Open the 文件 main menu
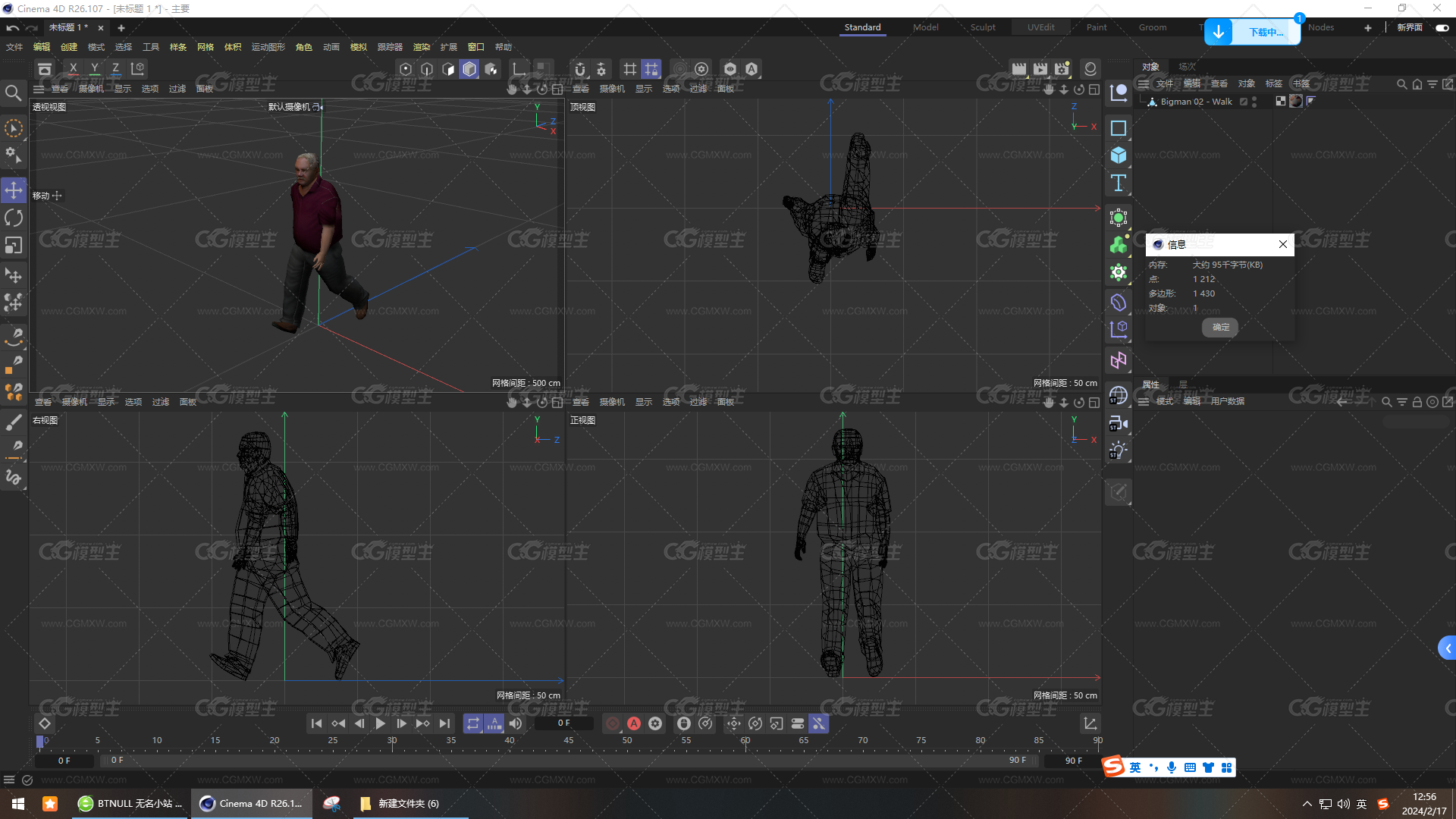 click(14, 47)
